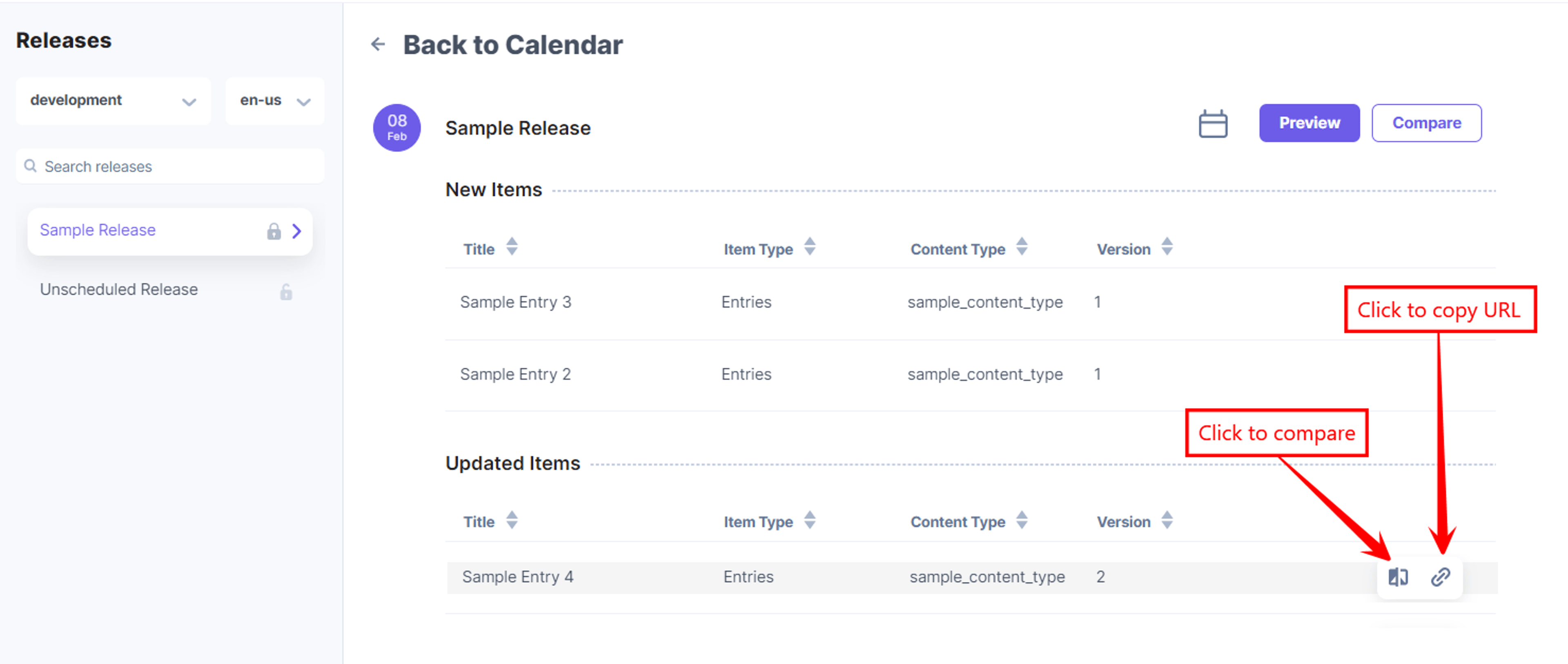This screenshot has height=664, width=1568.
Task: Expand Sample Release with chevron arrow
Action: pyautogui.click(x=296, y=231)
